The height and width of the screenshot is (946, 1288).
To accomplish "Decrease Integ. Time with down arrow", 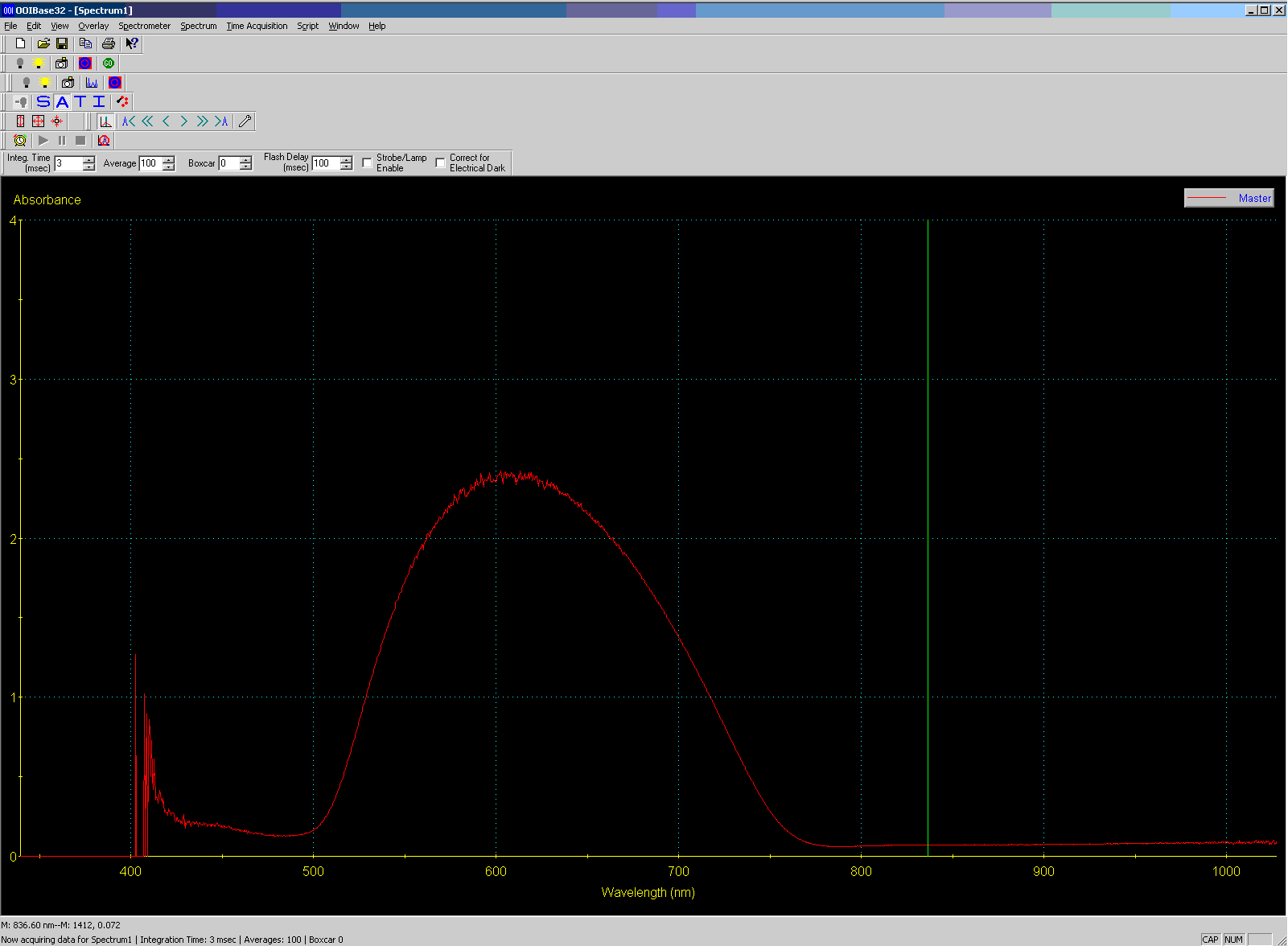I will (x=88, y=167).
